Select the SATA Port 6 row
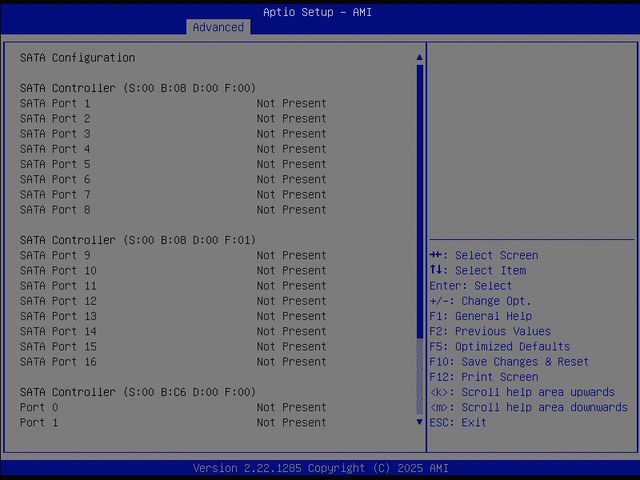640x480 pixels. pos(173,179)
